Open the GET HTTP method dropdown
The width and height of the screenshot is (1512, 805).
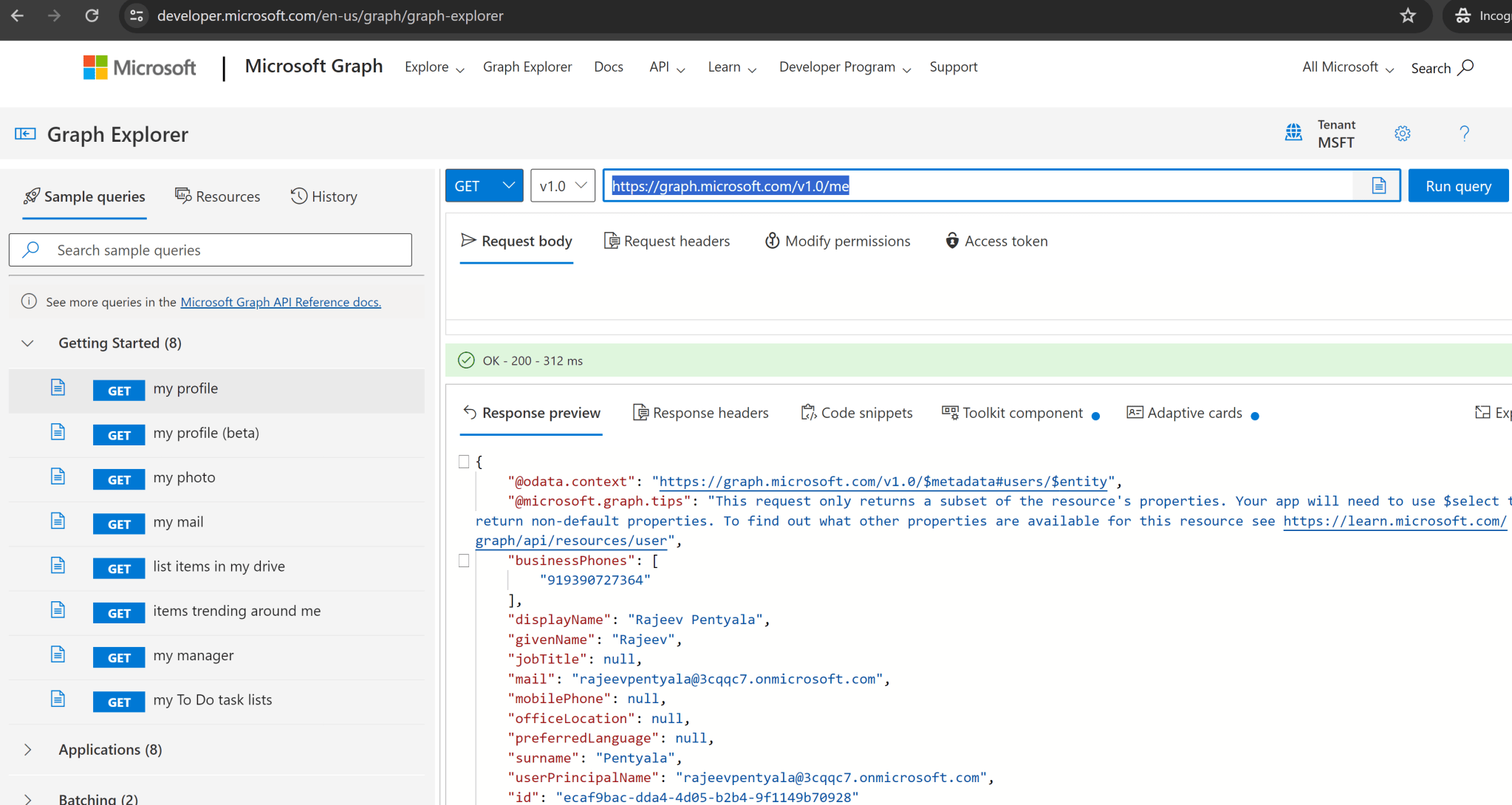(x=484, y=186)
